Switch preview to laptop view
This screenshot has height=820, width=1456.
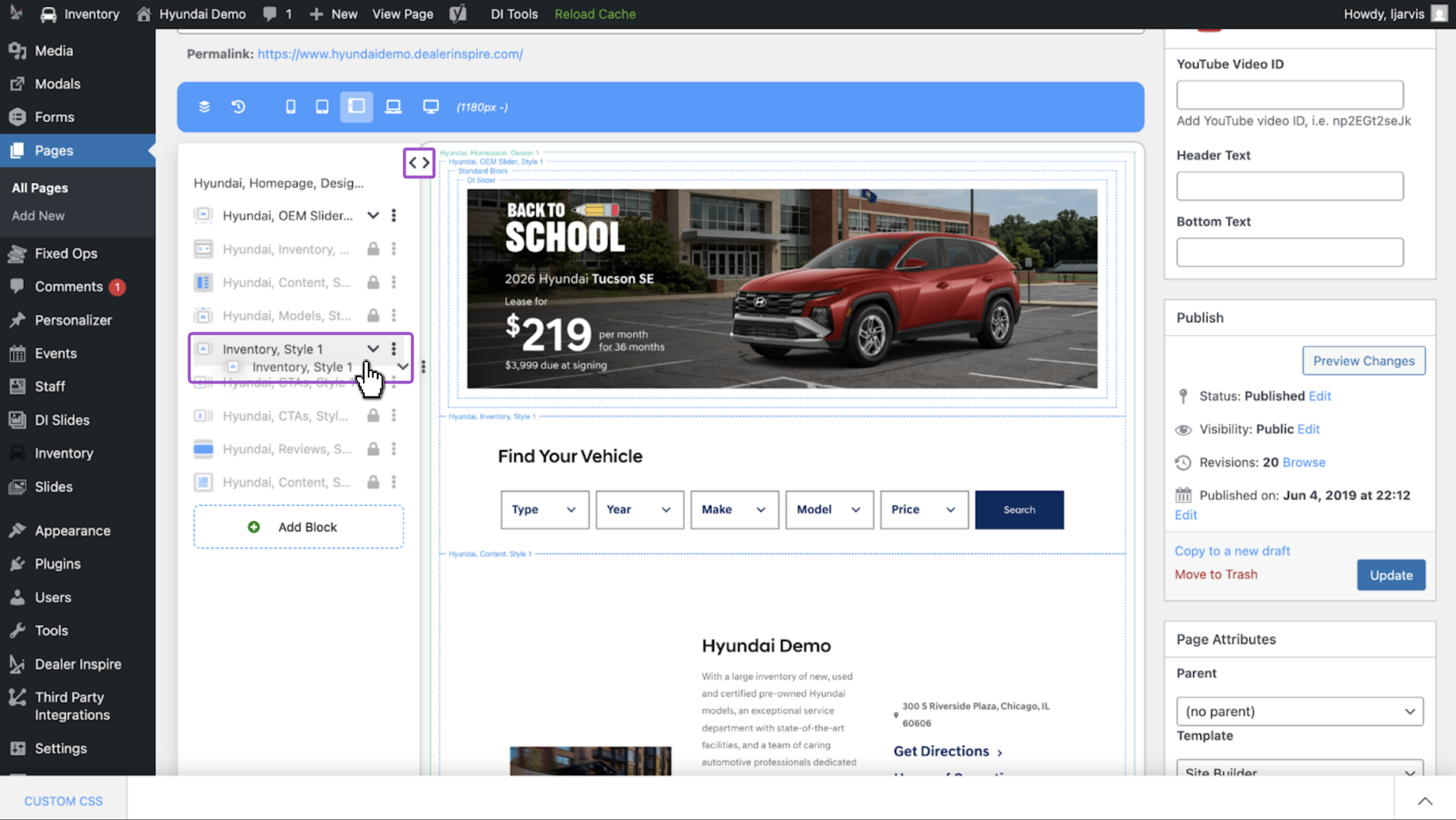(393, 106)
